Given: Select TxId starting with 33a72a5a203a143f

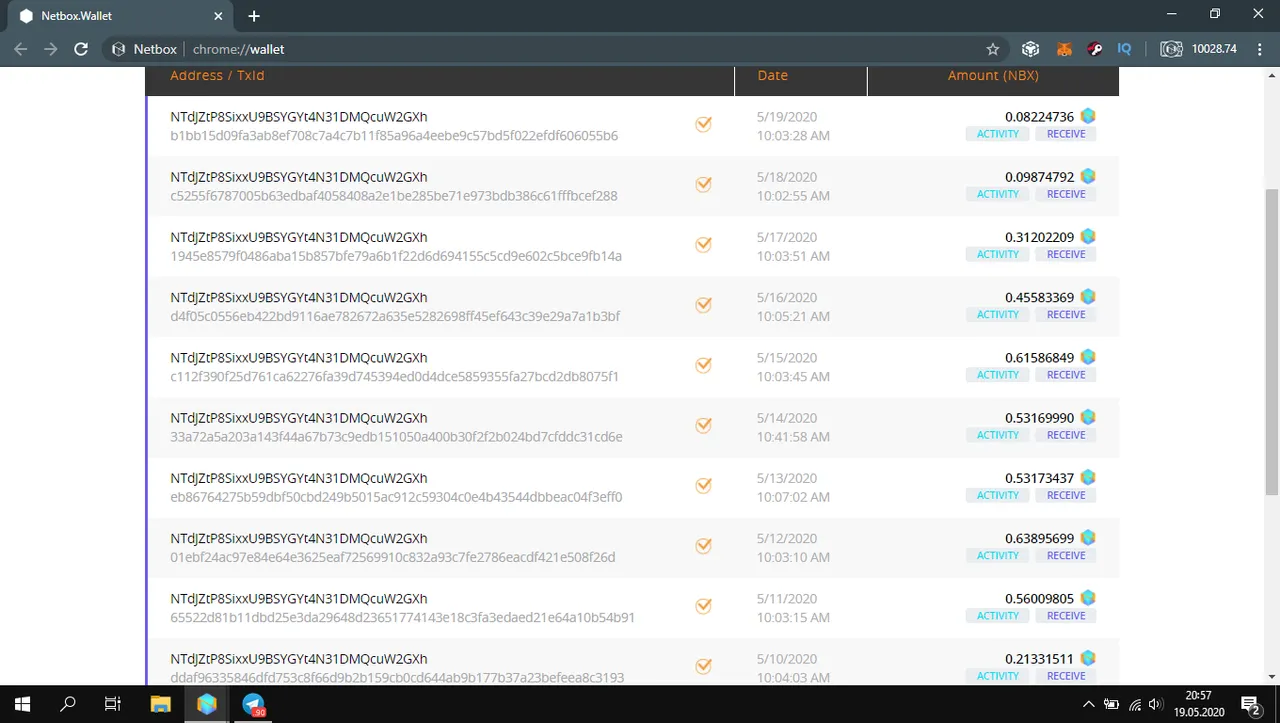Looking at the screenshot, I should point(396,437).
